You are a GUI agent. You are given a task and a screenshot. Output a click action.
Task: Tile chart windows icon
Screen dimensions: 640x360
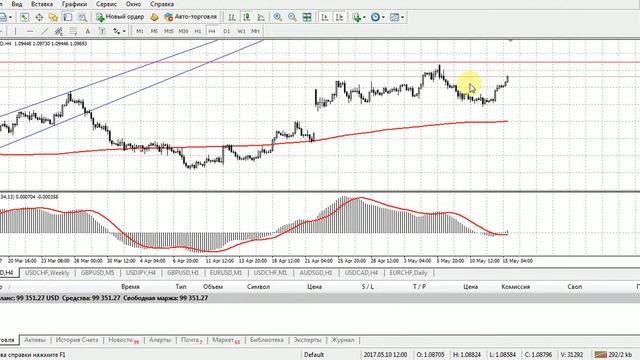pyautogui.click(x=307, y=17)
